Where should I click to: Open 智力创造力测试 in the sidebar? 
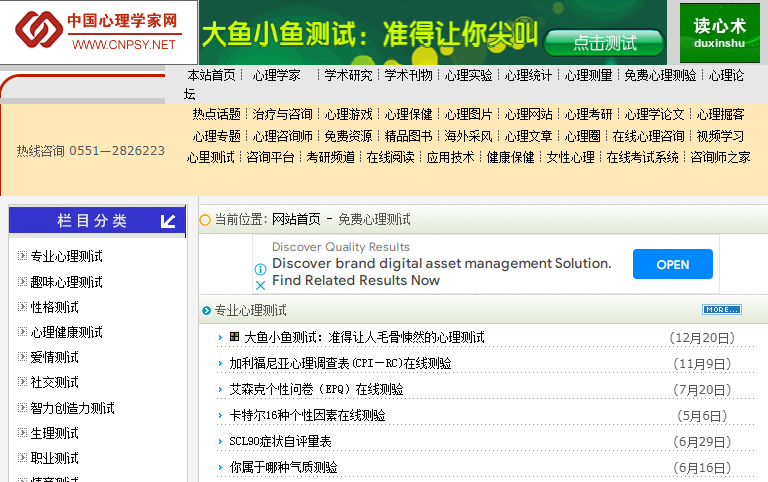pos(72,408)
